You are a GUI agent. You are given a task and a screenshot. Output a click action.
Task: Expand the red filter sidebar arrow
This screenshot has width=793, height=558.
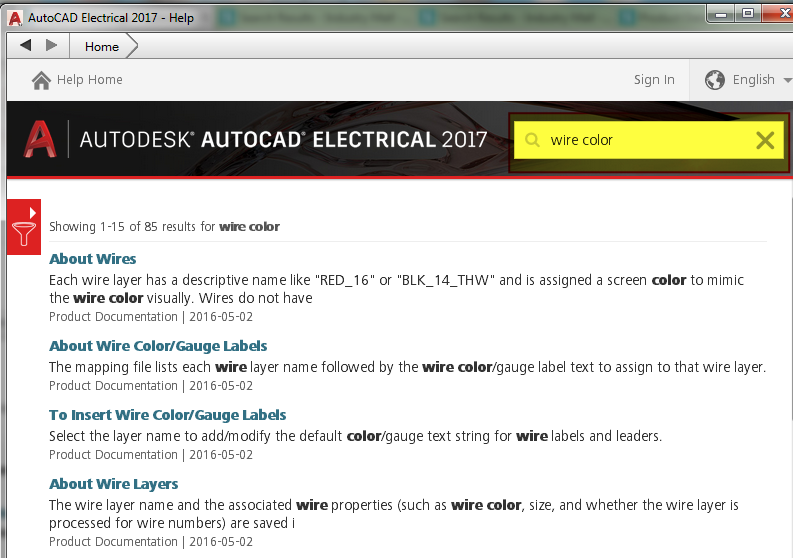click(32, 212)
